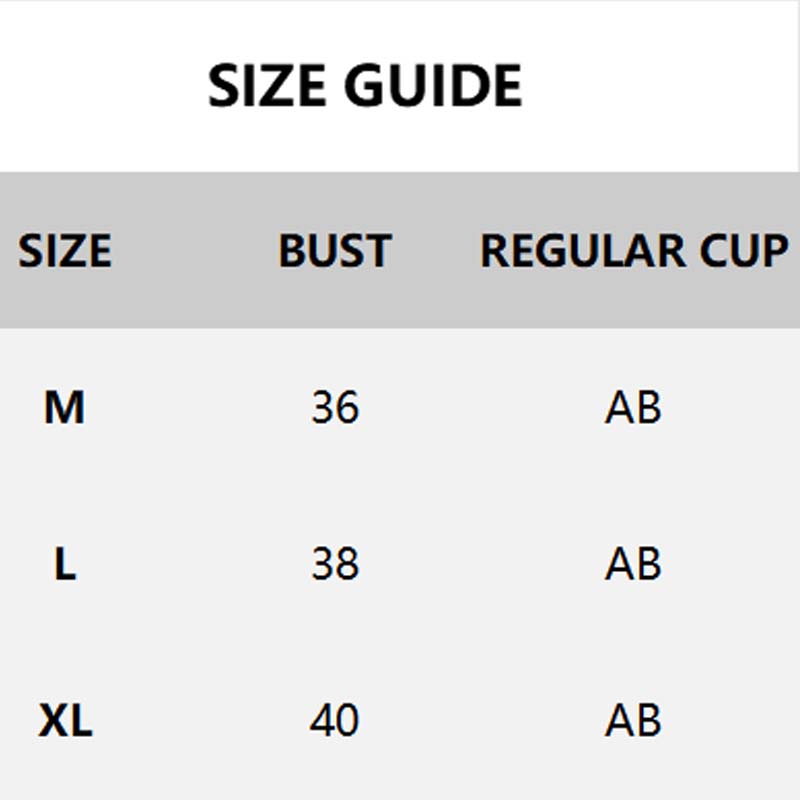Image resolution: width=800 pixels, height=800 pixels.
Task: Select the M size label
Action: pyautogui.click(x=65, y=407)
